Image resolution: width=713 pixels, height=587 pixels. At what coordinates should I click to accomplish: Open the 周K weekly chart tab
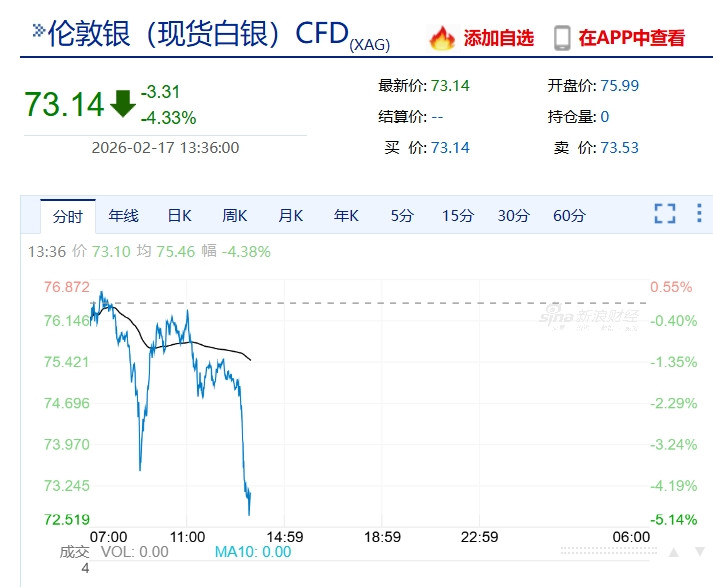click(235, 216)
